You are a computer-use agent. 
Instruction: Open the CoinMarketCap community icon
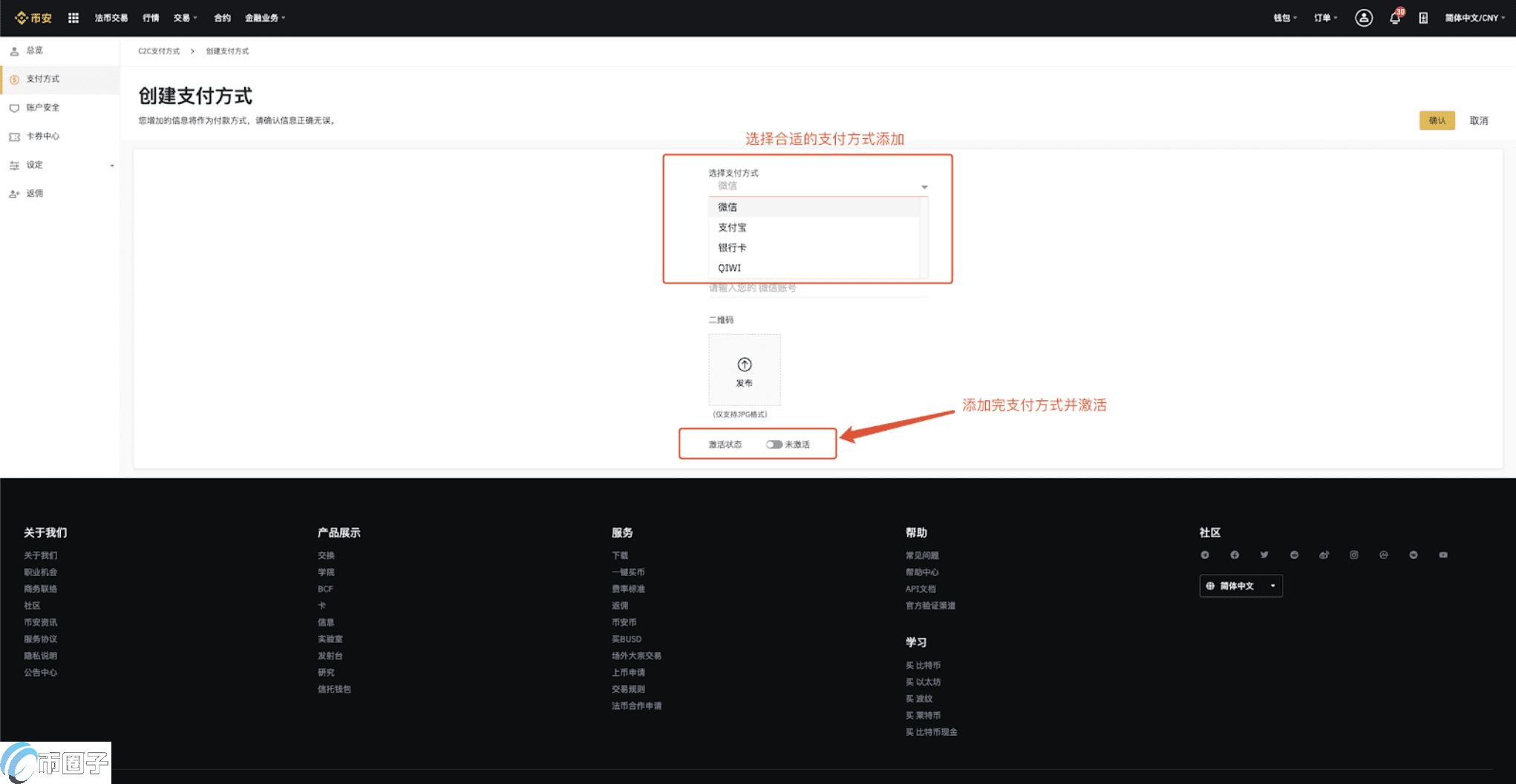pyautogui.click(x=1384, y=555)
